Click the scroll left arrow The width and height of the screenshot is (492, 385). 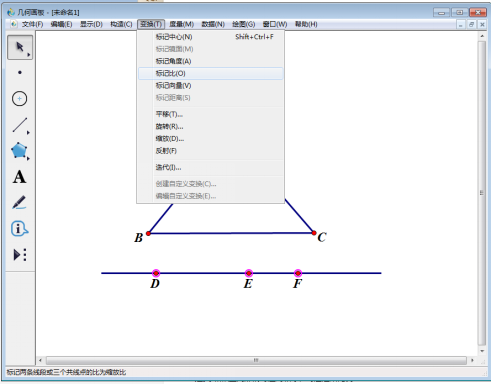click(41, 360)
